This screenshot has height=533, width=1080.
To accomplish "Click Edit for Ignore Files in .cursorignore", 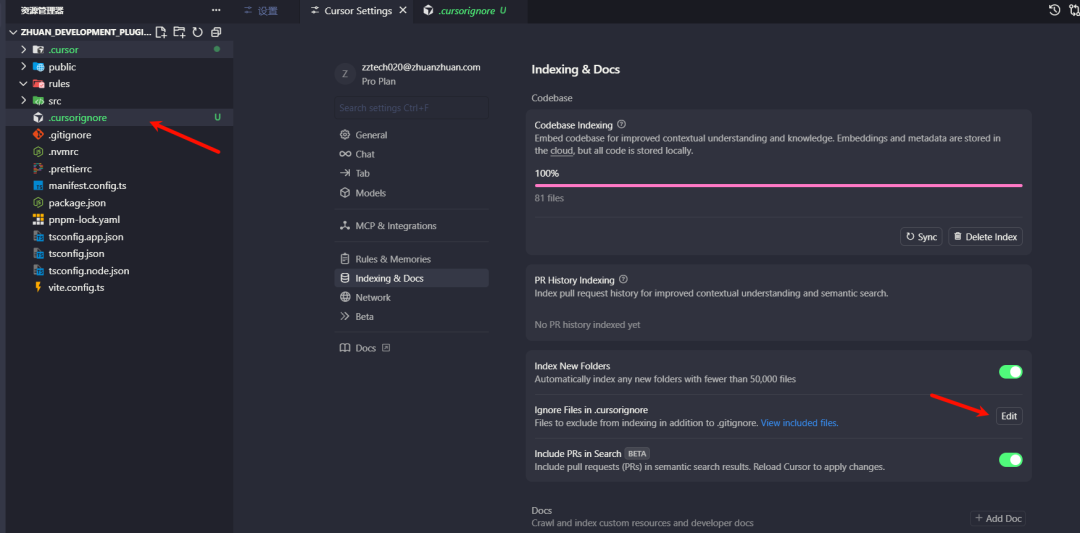I will [1009, 416].
